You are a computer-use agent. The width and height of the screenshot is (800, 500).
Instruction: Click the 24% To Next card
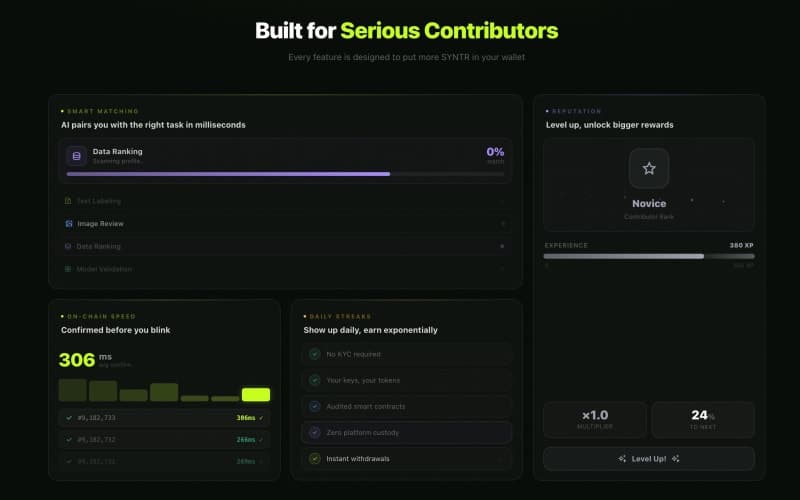pyautogui.click(x=702, y=419)
